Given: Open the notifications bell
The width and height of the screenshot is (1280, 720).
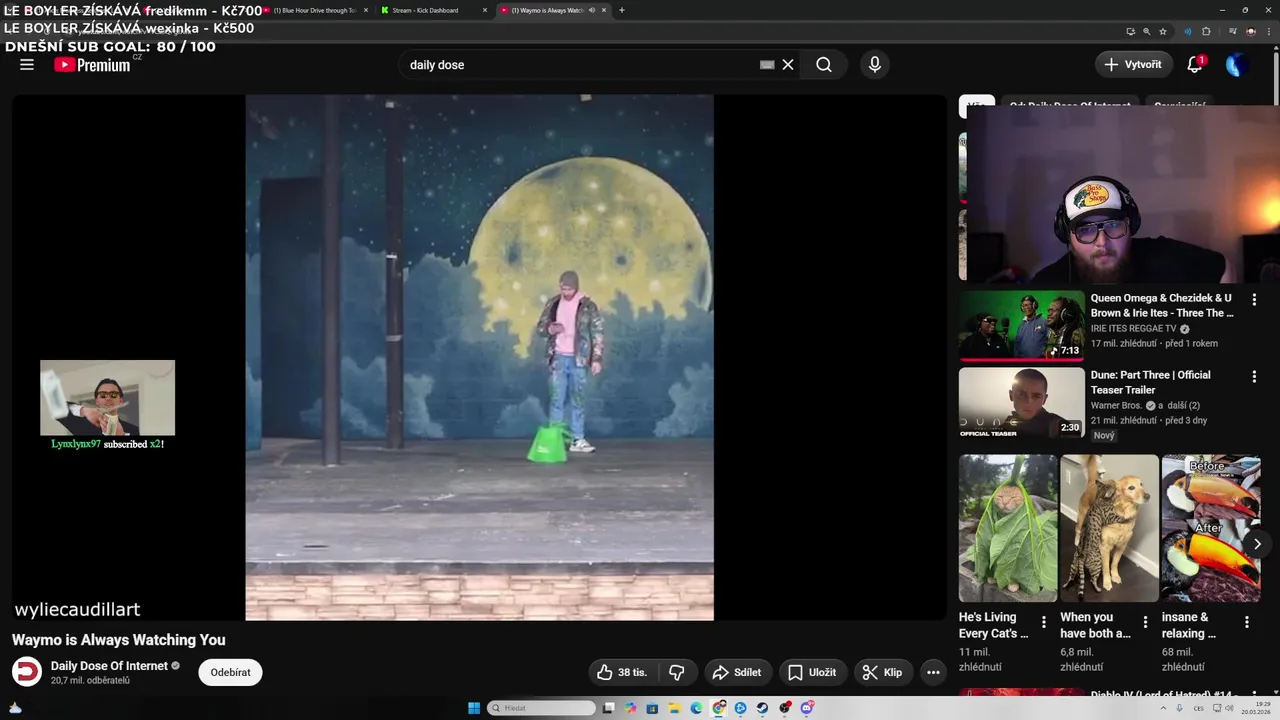Looking at the screenshot, I should [x=1195, y=65].
